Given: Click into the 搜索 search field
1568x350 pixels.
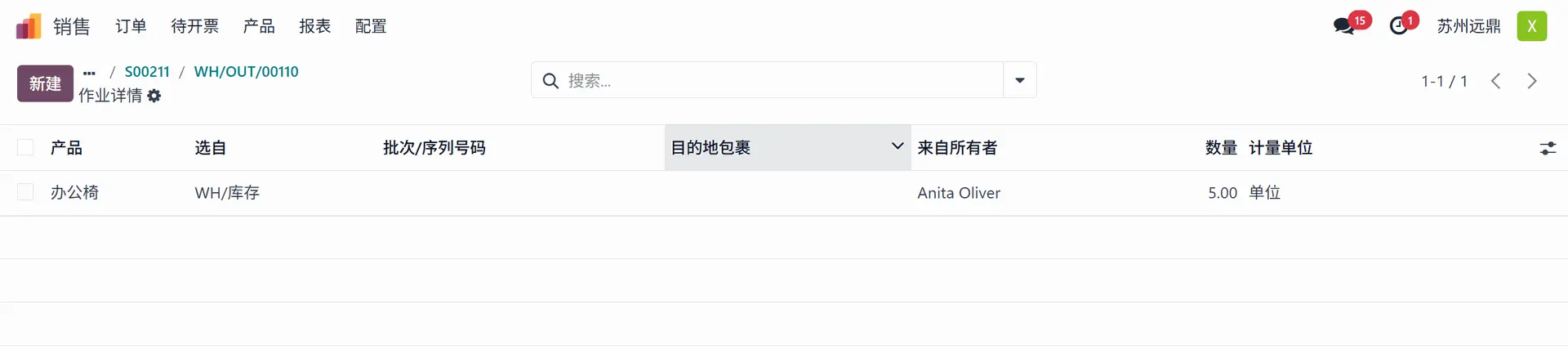Looking at the screenshot, I should coord(776,80).
